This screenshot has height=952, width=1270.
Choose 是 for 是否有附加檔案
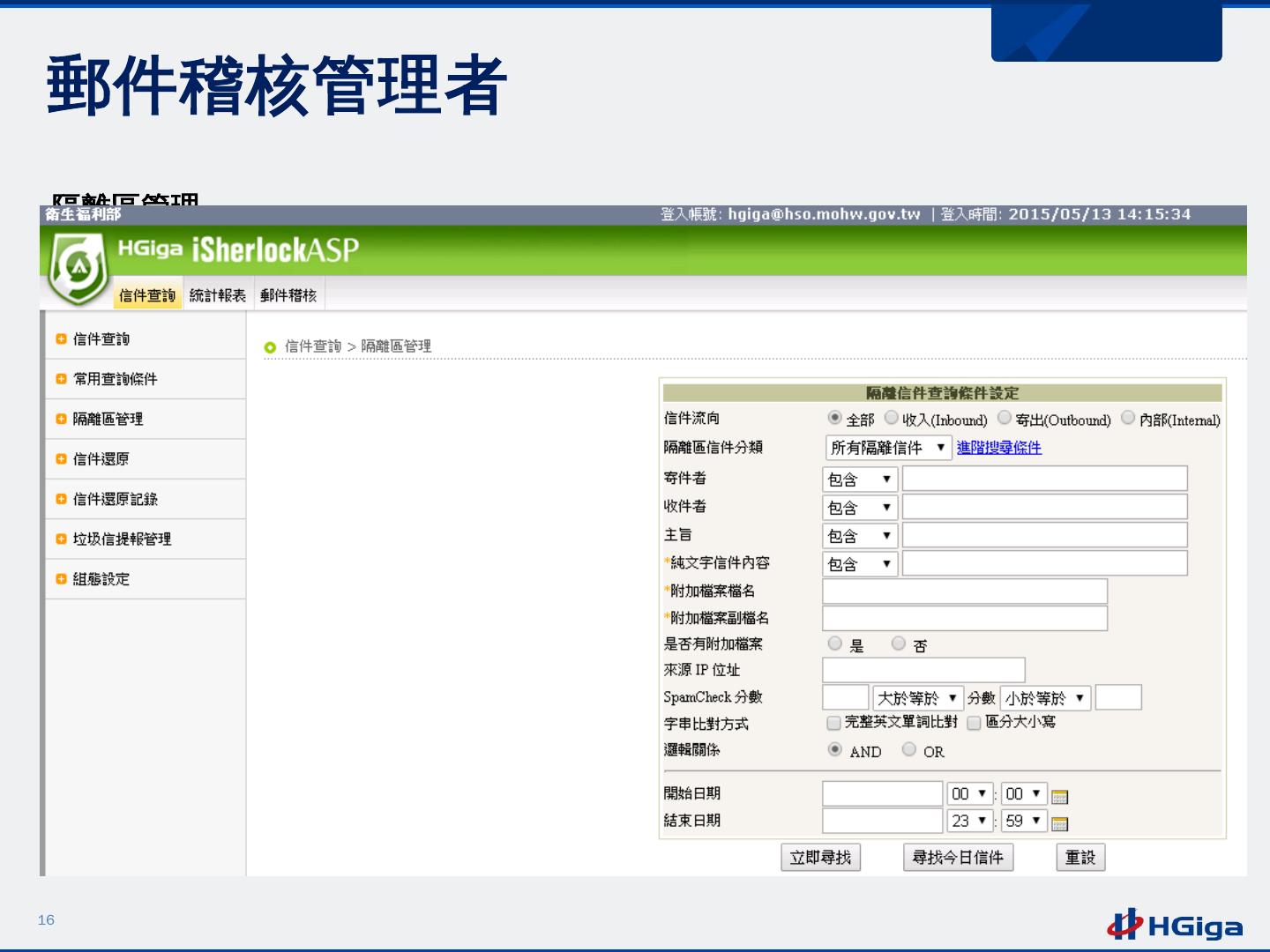click(834, 643)
